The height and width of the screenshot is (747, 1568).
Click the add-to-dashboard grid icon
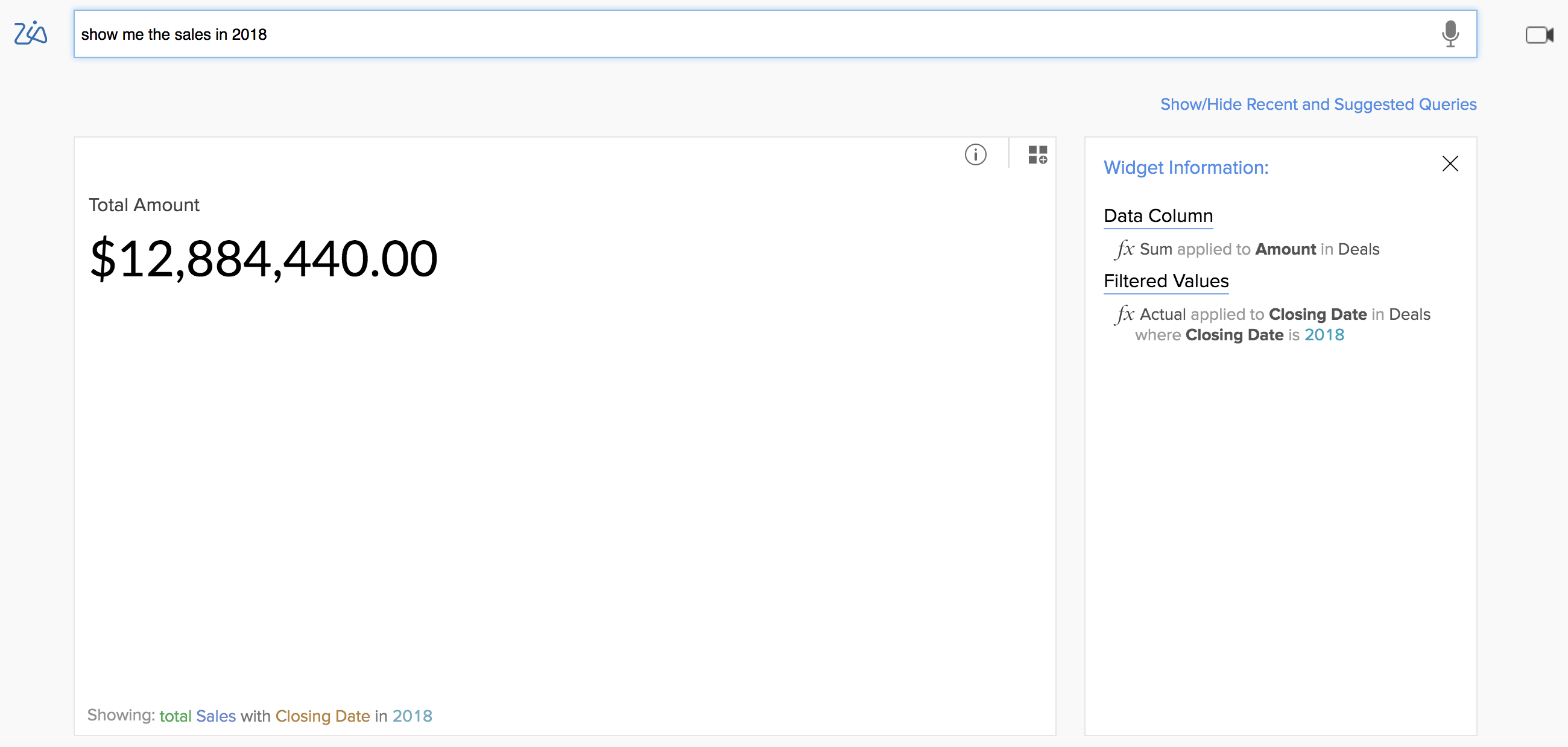[1037, 154]
